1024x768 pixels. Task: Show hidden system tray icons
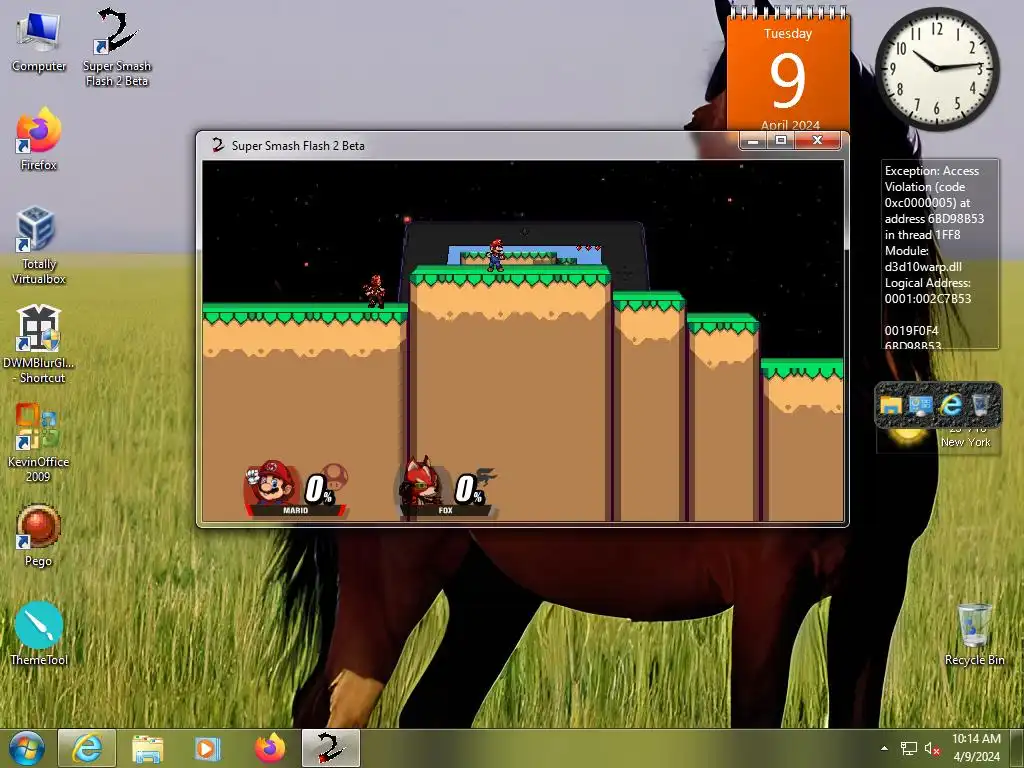pos(884,748)
